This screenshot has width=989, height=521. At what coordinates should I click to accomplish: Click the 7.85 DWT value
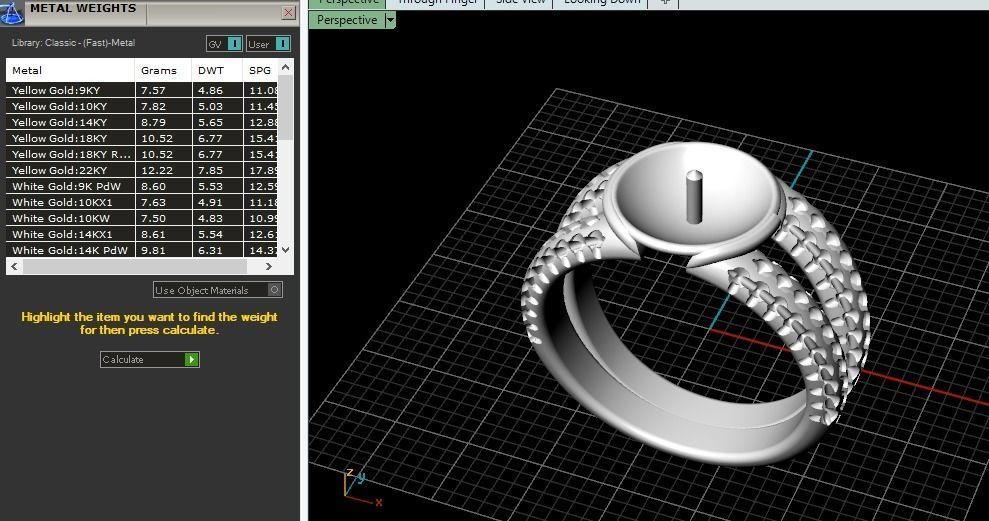coord(210,170)
